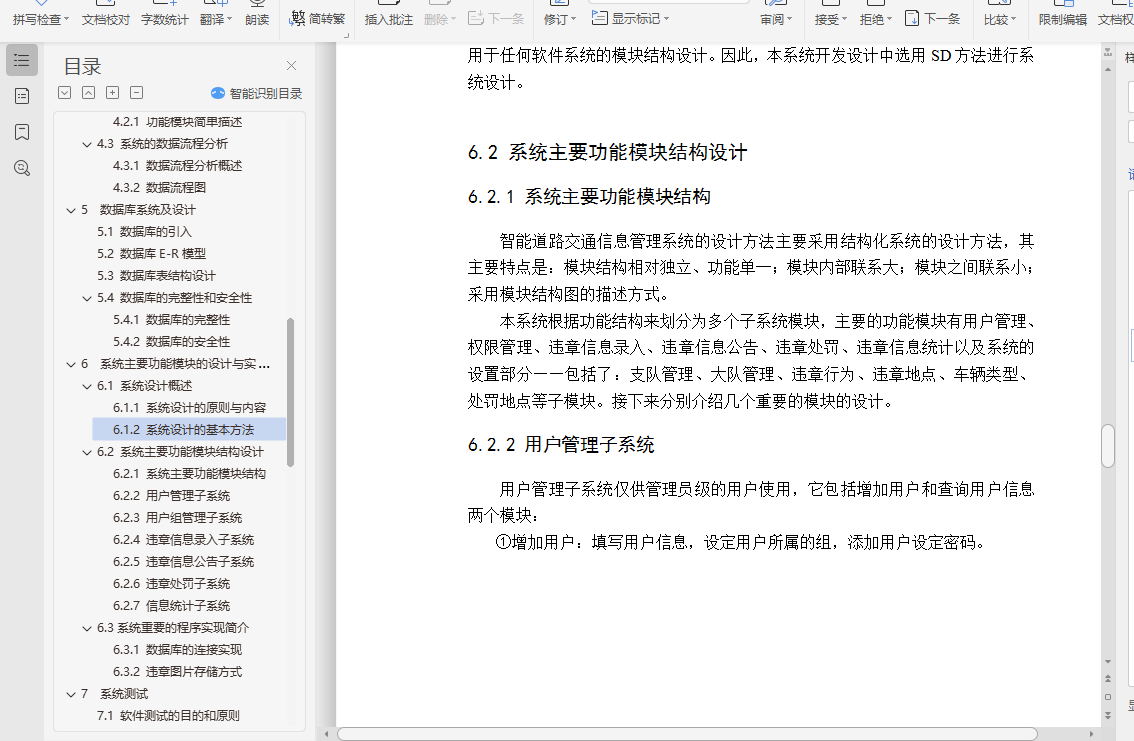Collapse the 5.4 数据库的完整性和安全性 chevron
Screen dimensions: 1134x741
pos(87,299)
